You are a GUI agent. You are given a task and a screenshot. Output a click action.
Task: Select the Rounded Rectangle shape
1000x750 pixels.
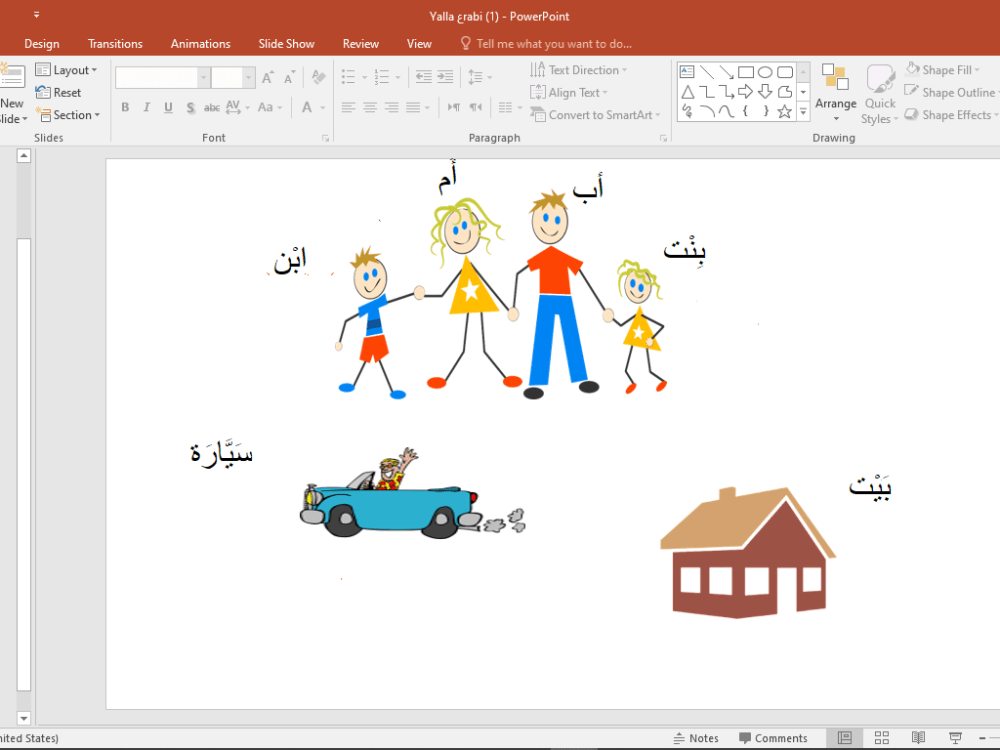click(x=785, y=71)
